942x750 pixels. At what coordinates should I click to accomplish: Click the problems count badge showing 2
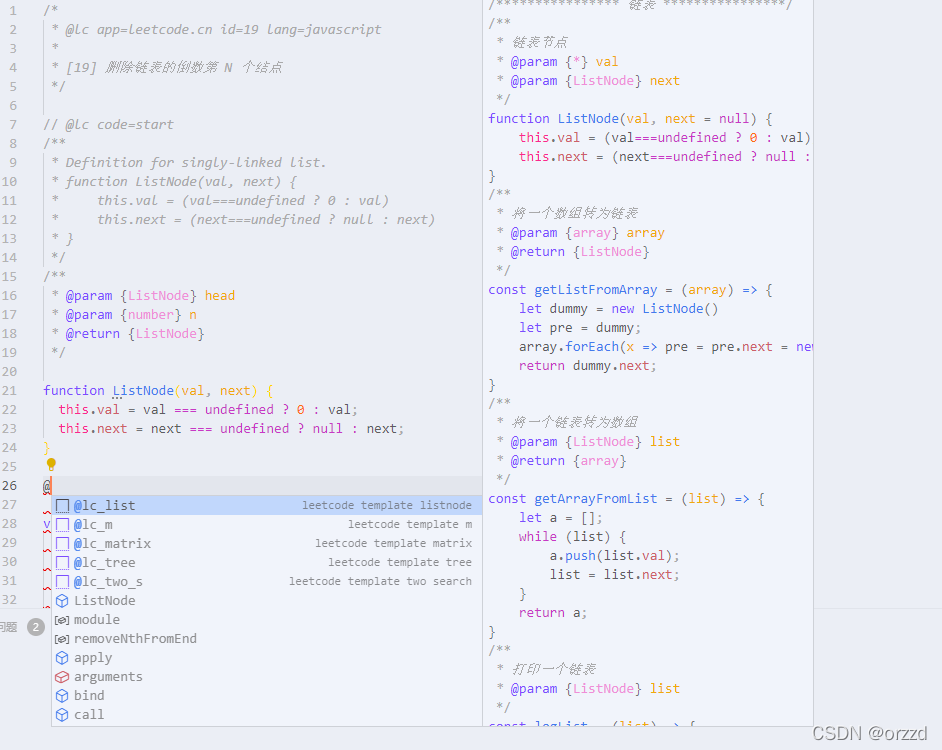pos(36,627)
